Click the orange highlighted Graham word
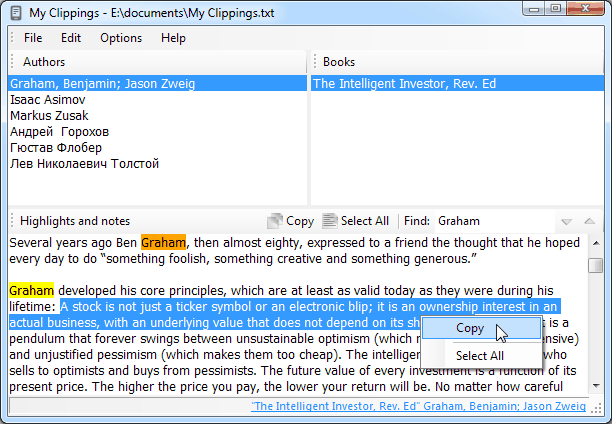The height and width of the screenshot is (424, 612). [164, 242]
